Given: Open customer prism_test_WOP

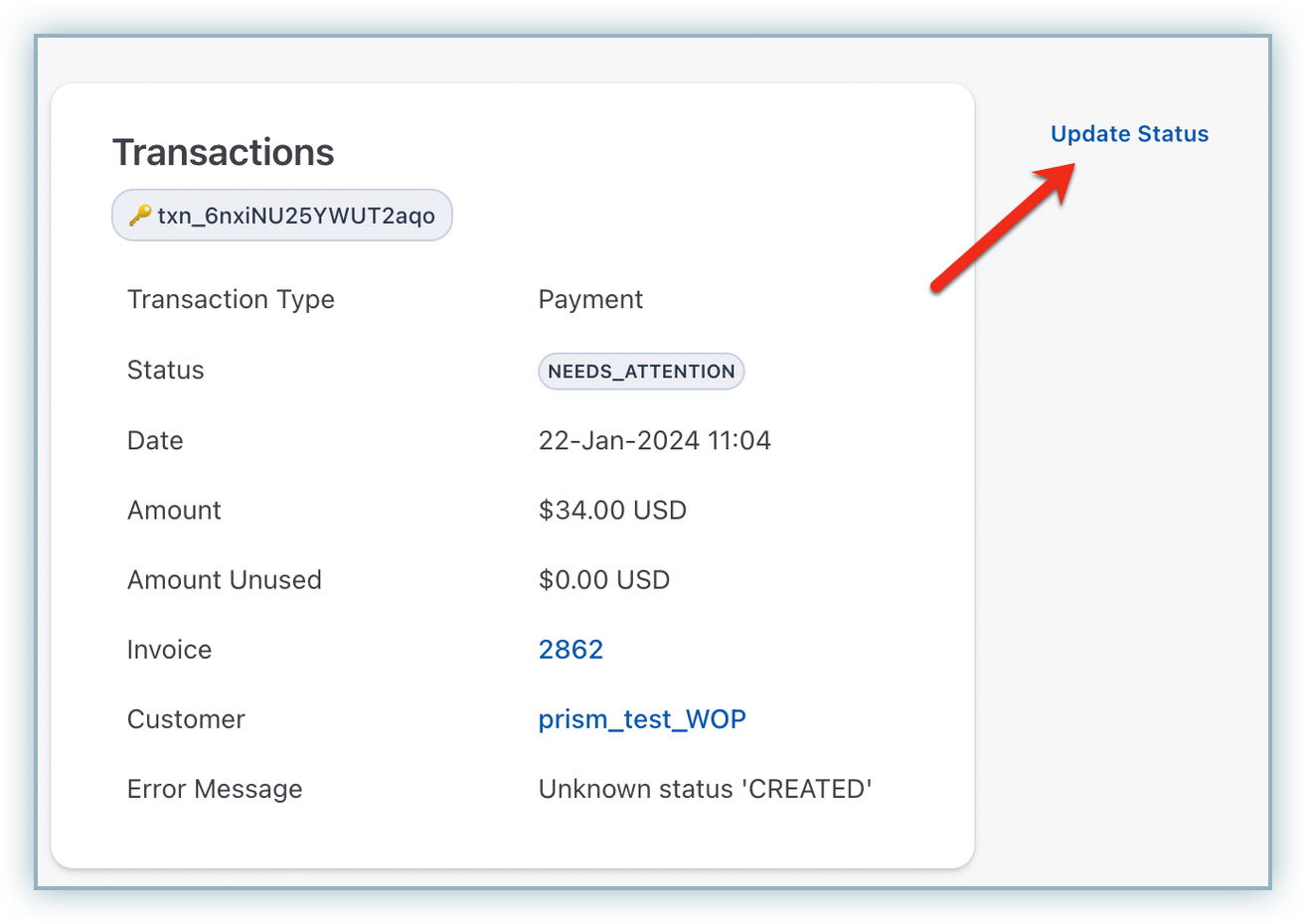Looking at the screenshot, I should pyautogui.click(x=642, y=719).
